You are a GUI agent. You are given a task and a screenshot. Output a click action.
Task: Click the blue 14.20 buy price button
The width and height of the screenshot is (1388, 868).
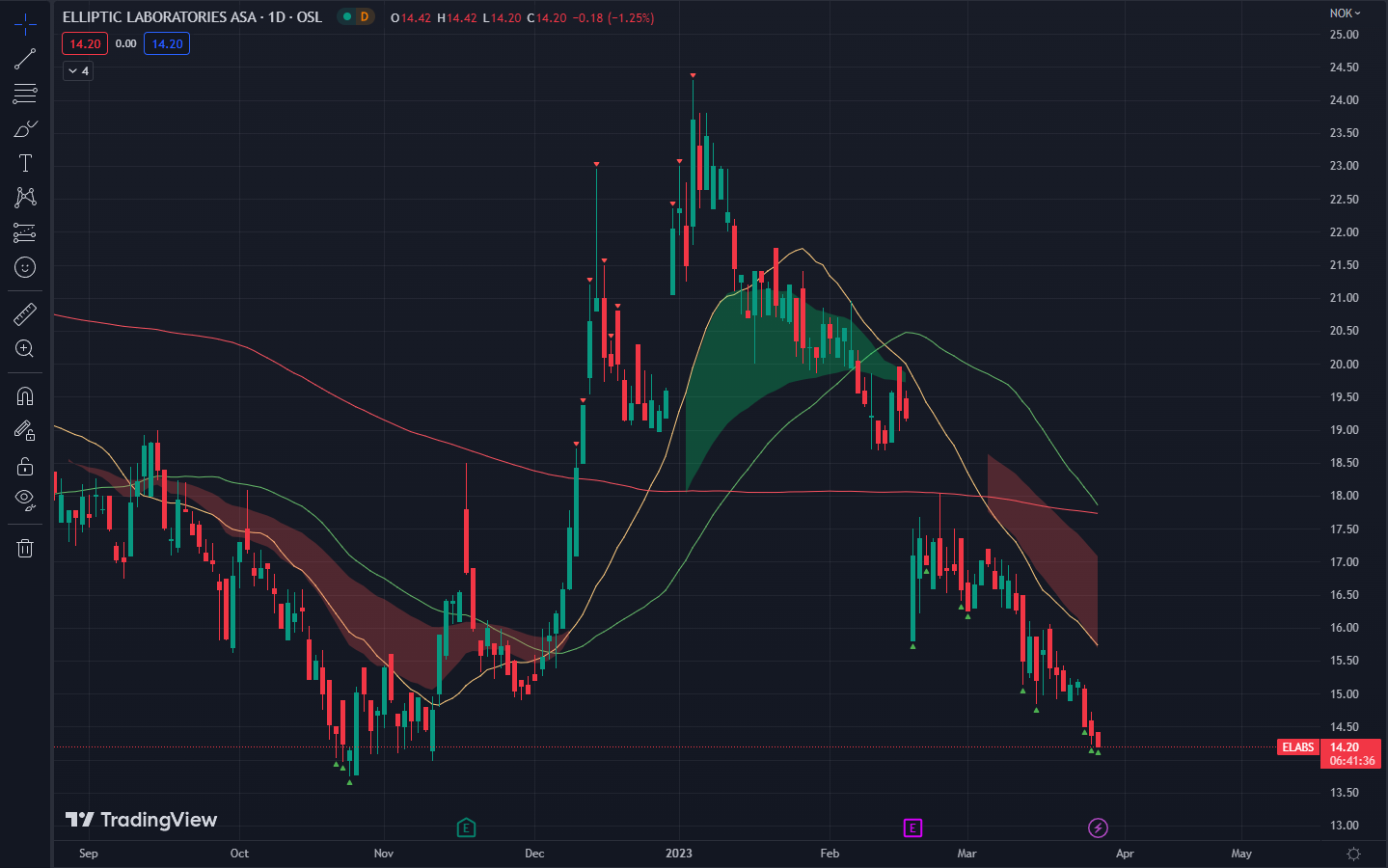167,43
